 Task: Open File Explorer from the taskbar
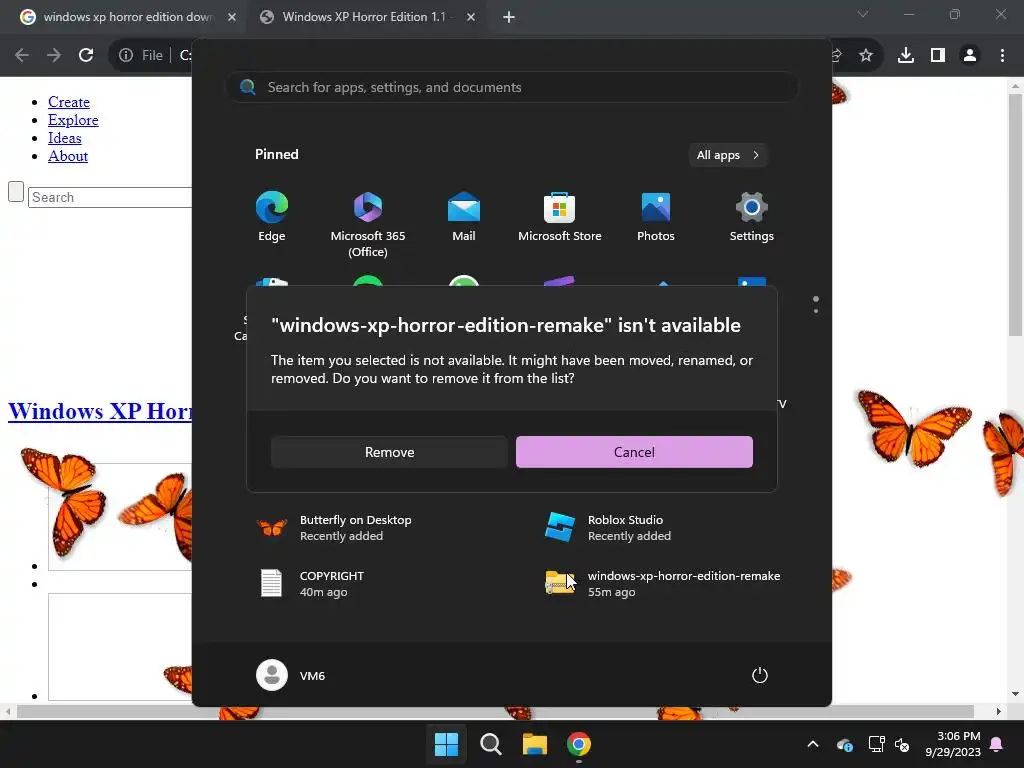[x=535, y=744]
